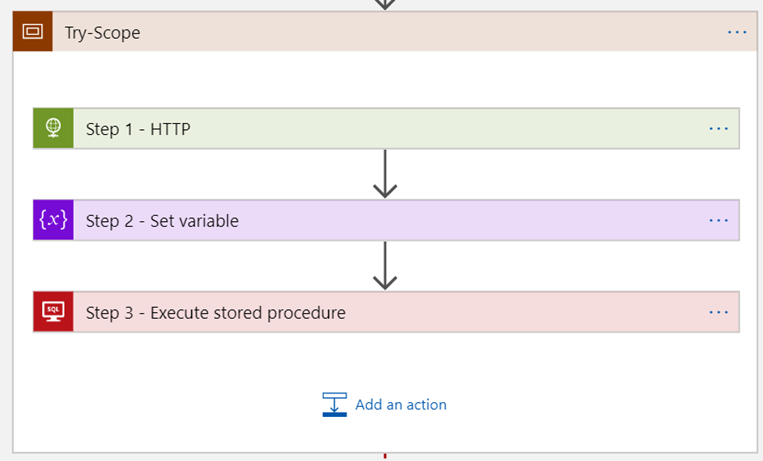The image size is (763, 461).
Task: Click the arrow between Step 1 and Step 2
Action: point(385,174)
